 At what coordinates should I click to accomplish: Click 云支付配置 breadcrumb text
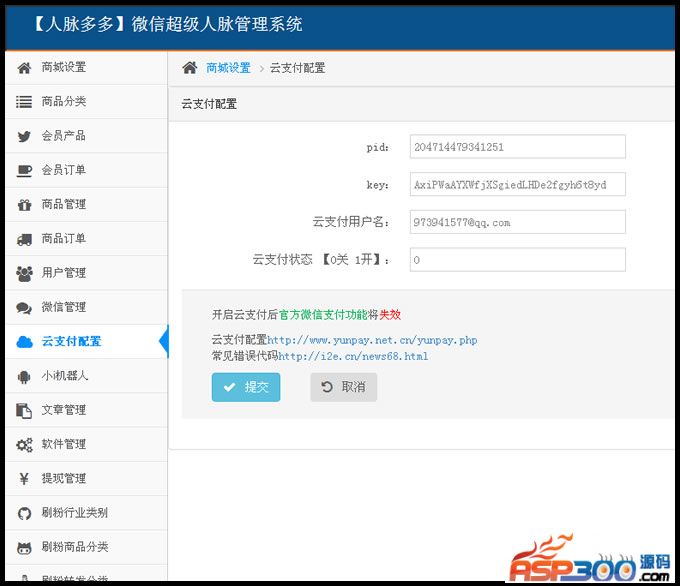click(x=298, y=68)
